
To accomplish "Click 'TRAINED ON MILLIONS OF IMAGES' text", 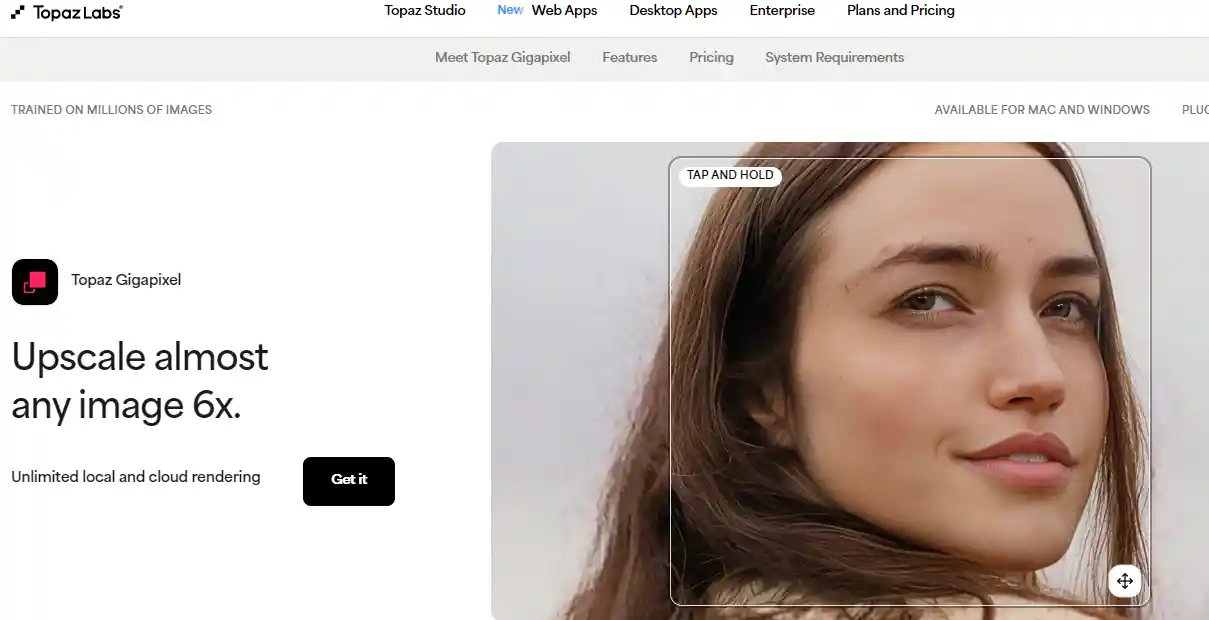I will click(x=111, y=110).
